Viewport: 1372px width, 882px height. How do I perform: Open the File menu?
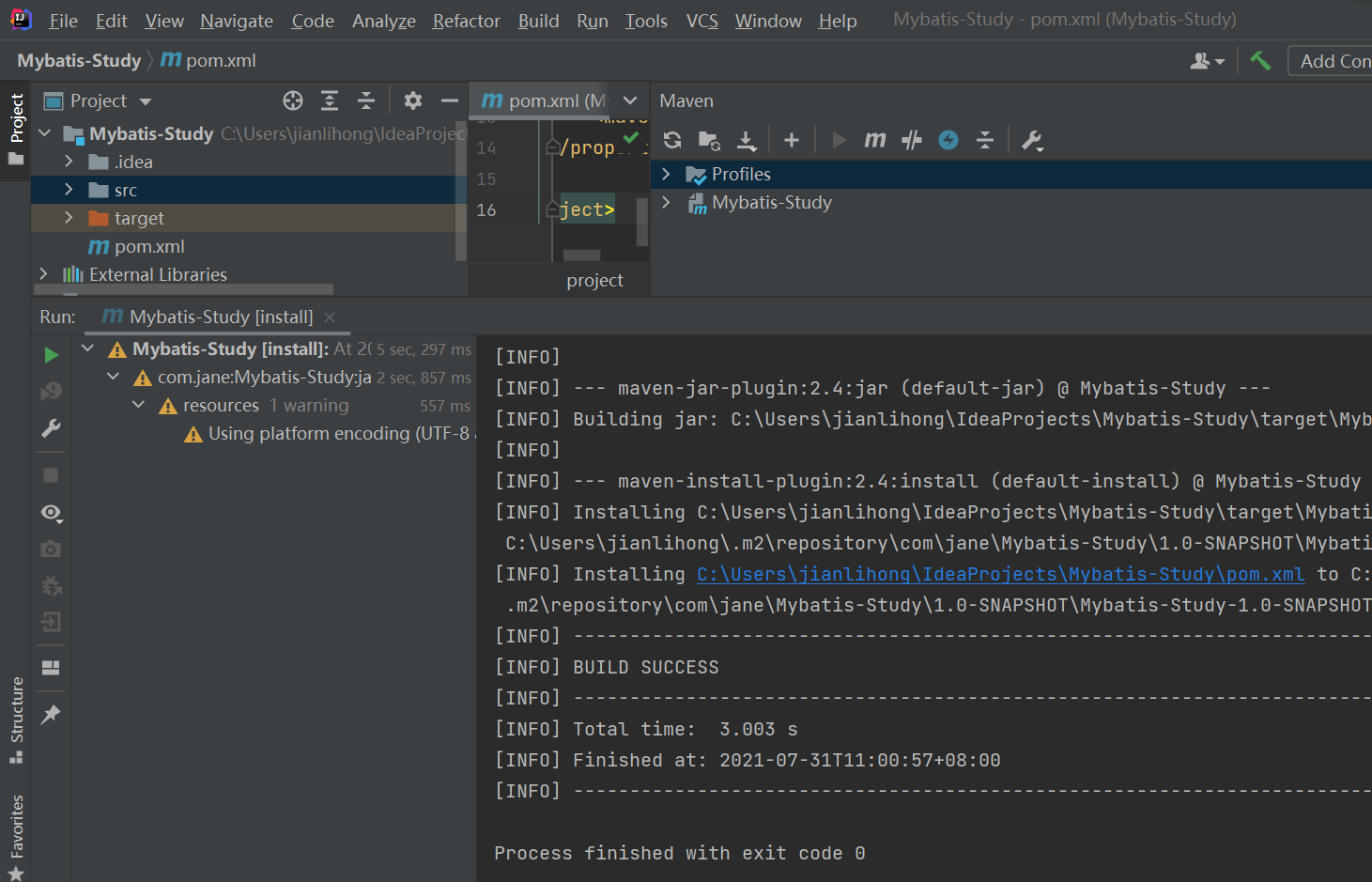63,21
